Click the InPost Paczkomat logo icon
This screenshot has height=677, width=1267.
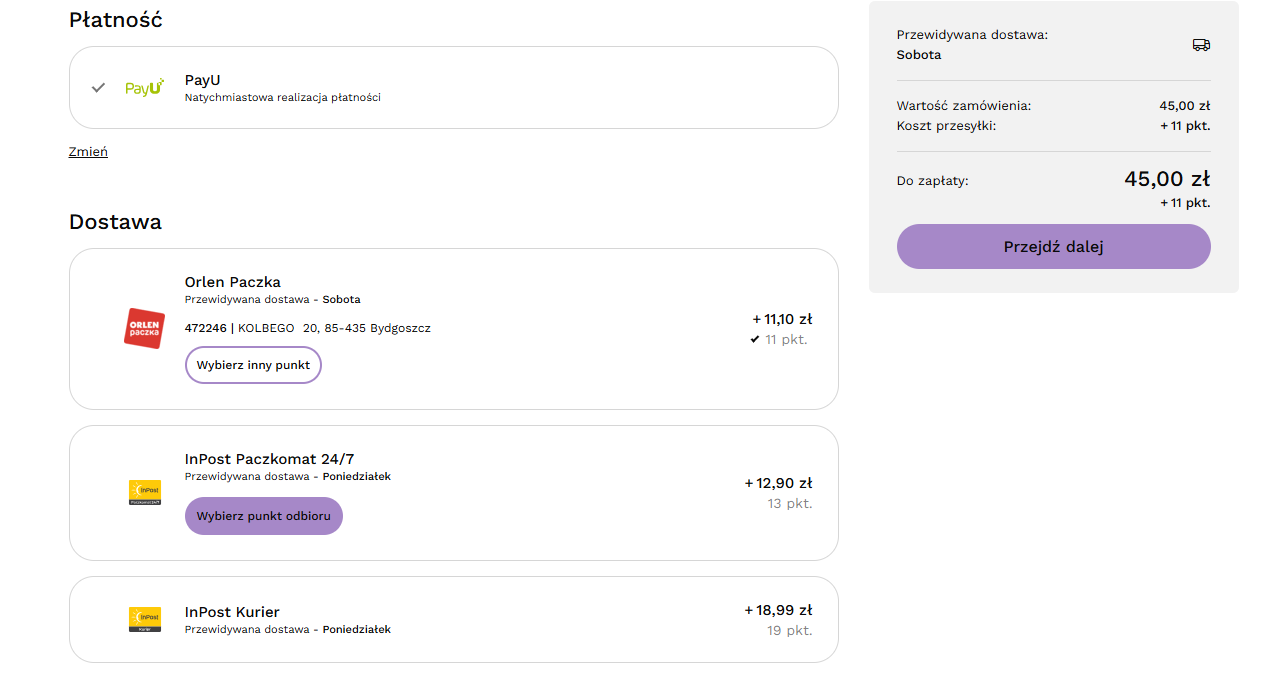click(145, 492)
